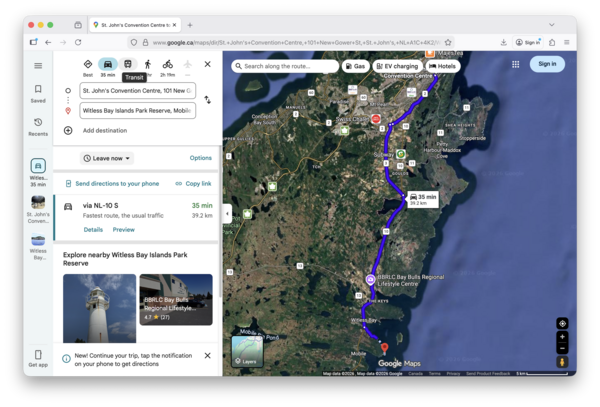Send directions to your phone

[x=112, y=184]
